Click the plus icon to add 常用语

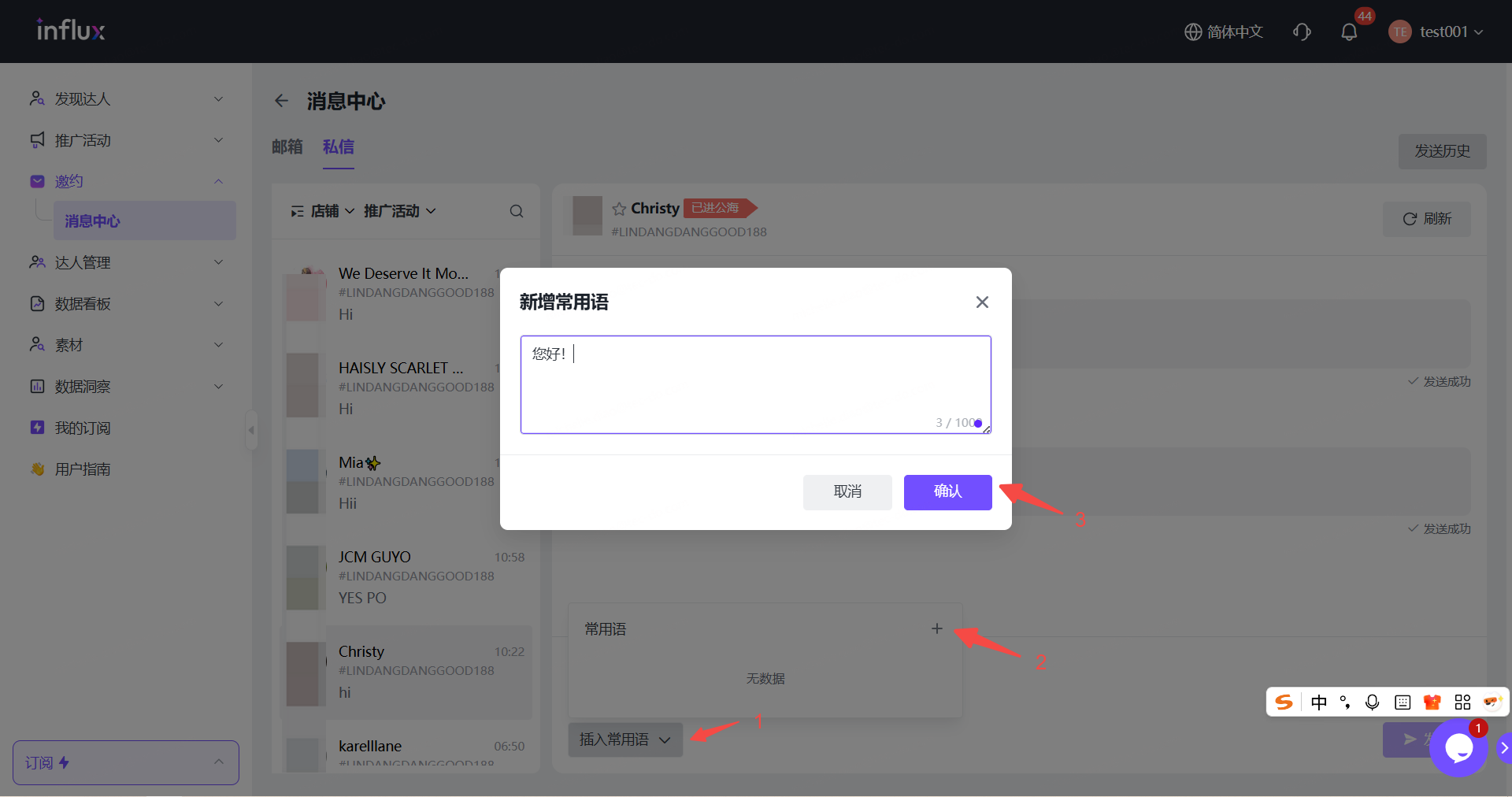(x=936, y=628)
